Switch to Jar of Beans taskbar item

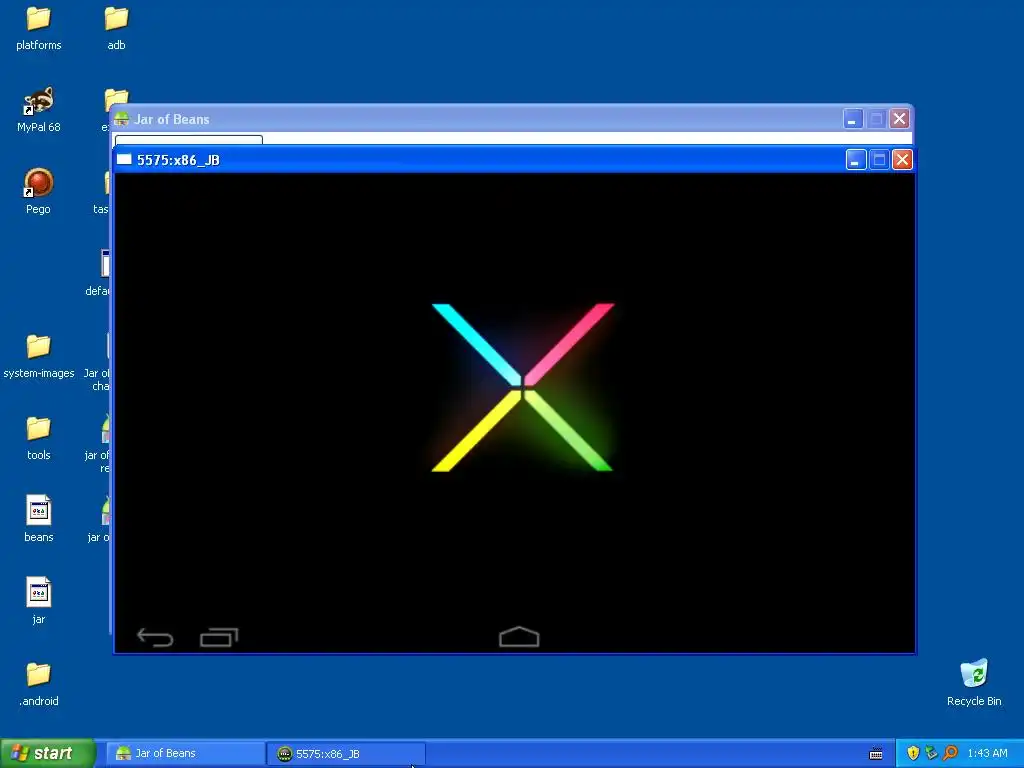click(x=185, y=754)
